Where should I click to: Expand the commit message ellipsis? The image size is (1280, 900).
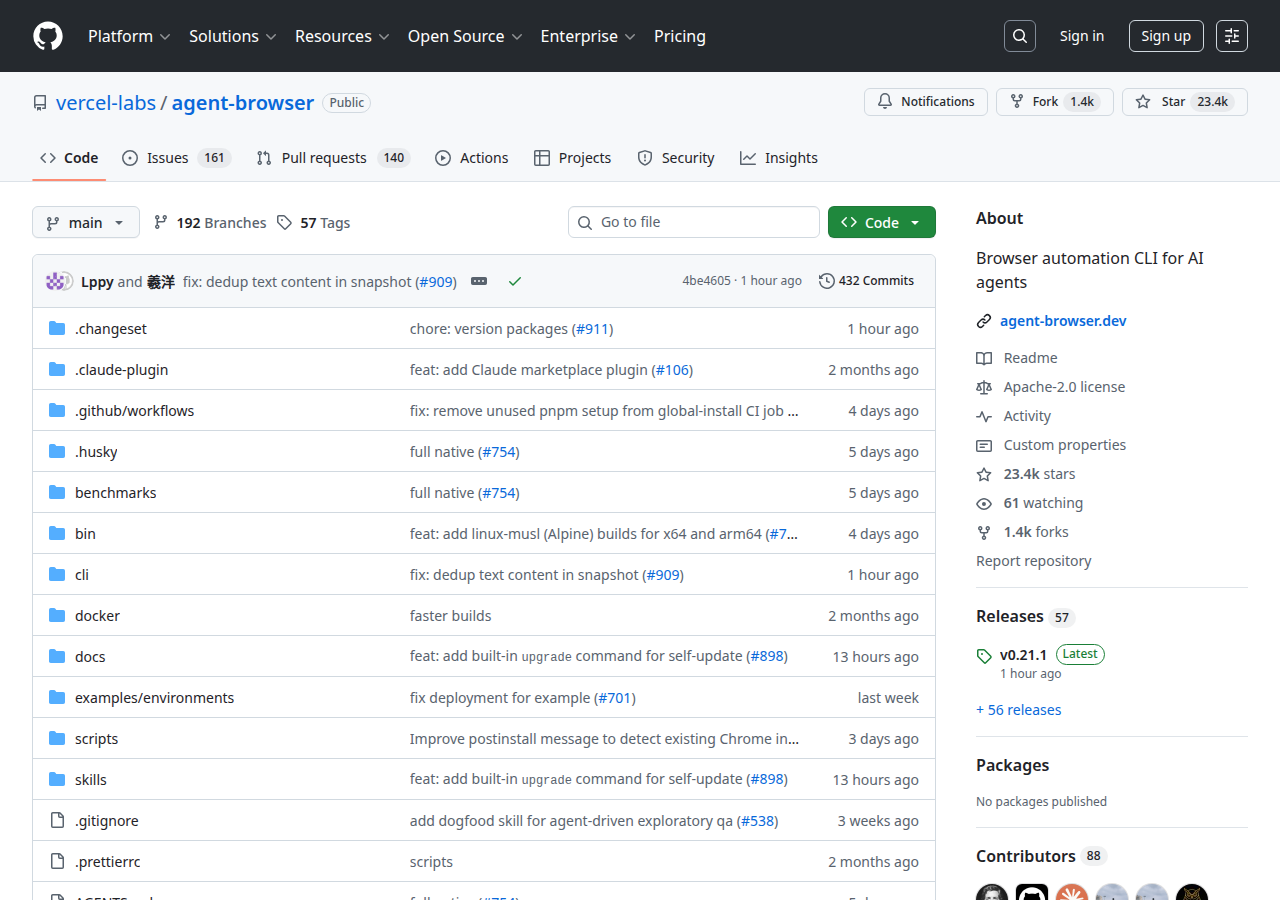point(478,281)
